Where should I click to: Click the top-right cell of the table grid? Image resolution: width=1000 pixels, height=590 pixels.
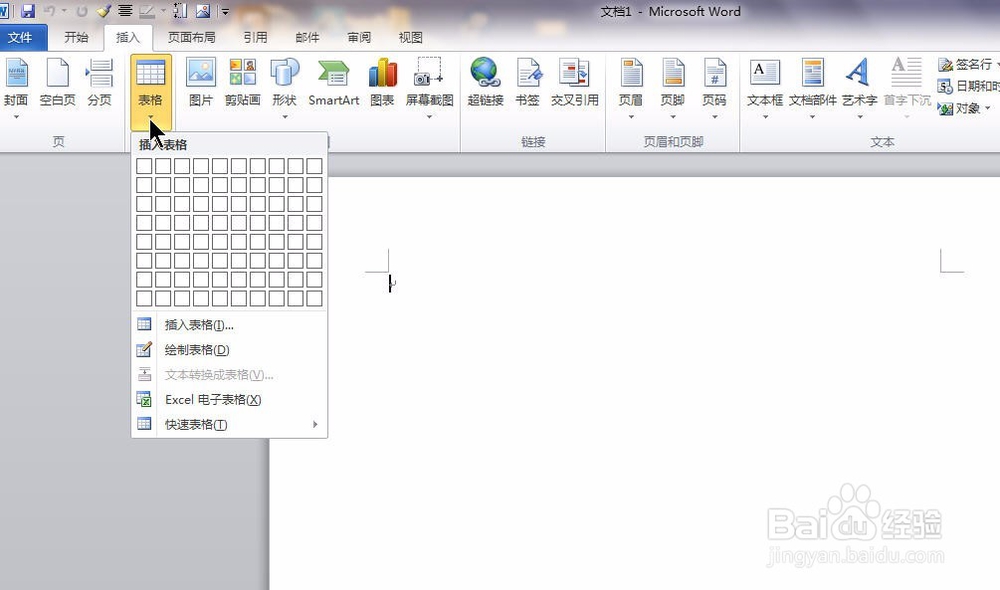(314, 166)
